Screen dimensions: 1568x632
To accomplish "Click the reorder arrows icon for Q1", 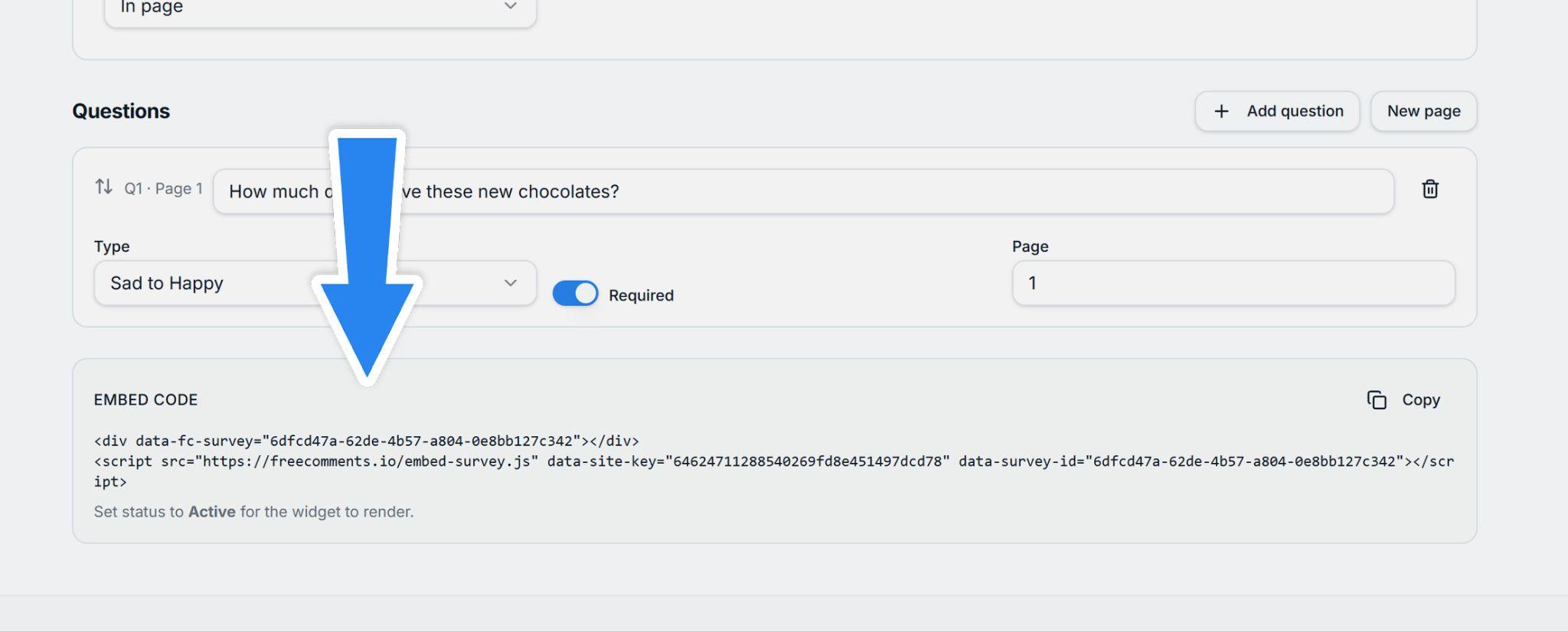I will (x=103, y=187).
